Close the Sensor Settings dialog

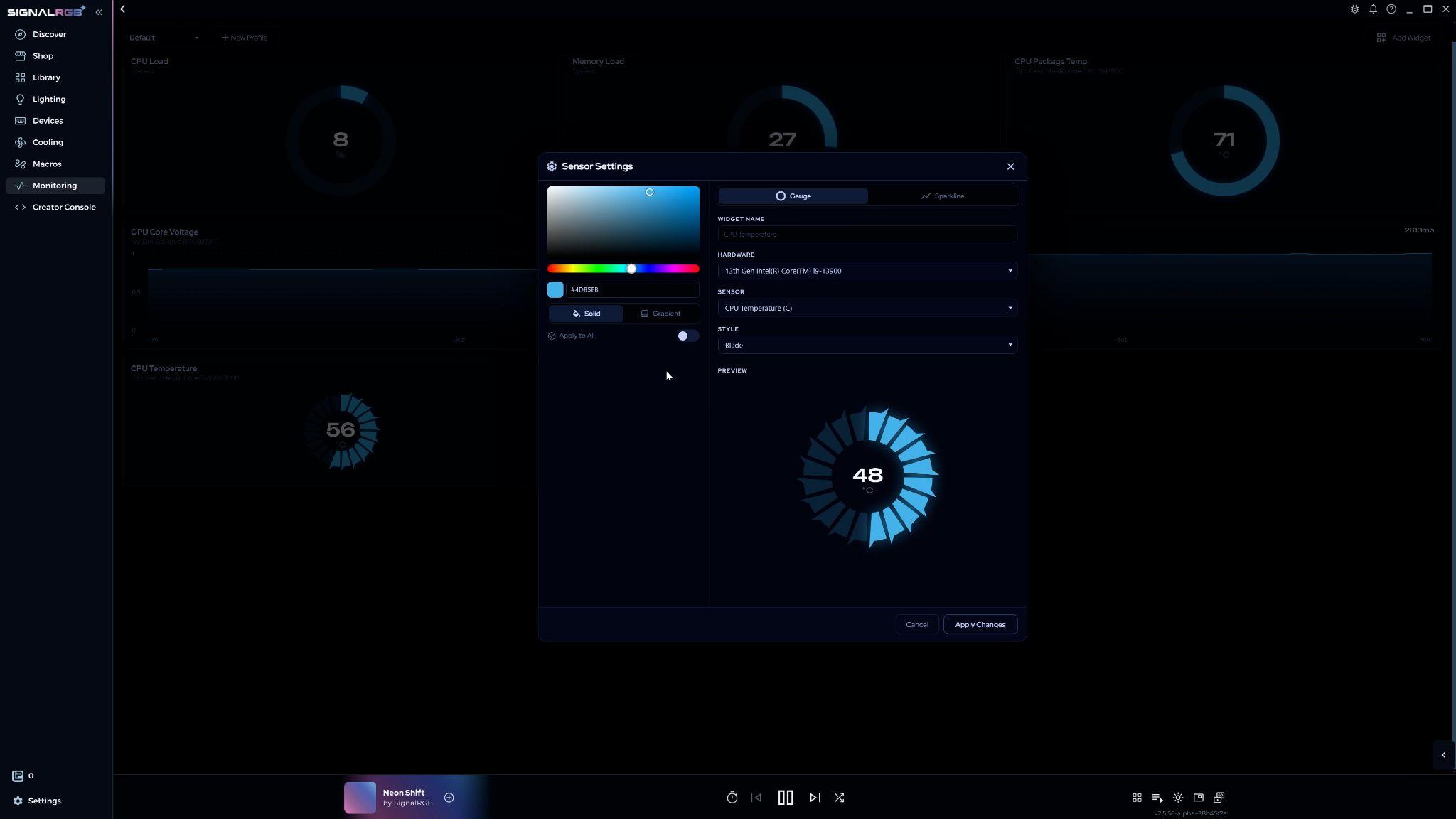pos(1010,166)
